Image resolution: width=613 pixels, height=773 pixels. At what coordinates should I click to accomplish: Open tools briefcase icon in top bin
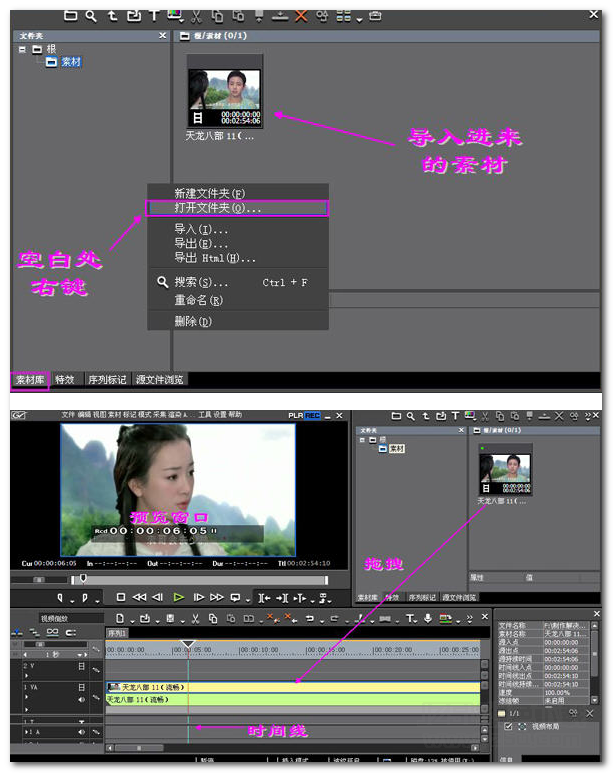(x=375, y=16)
